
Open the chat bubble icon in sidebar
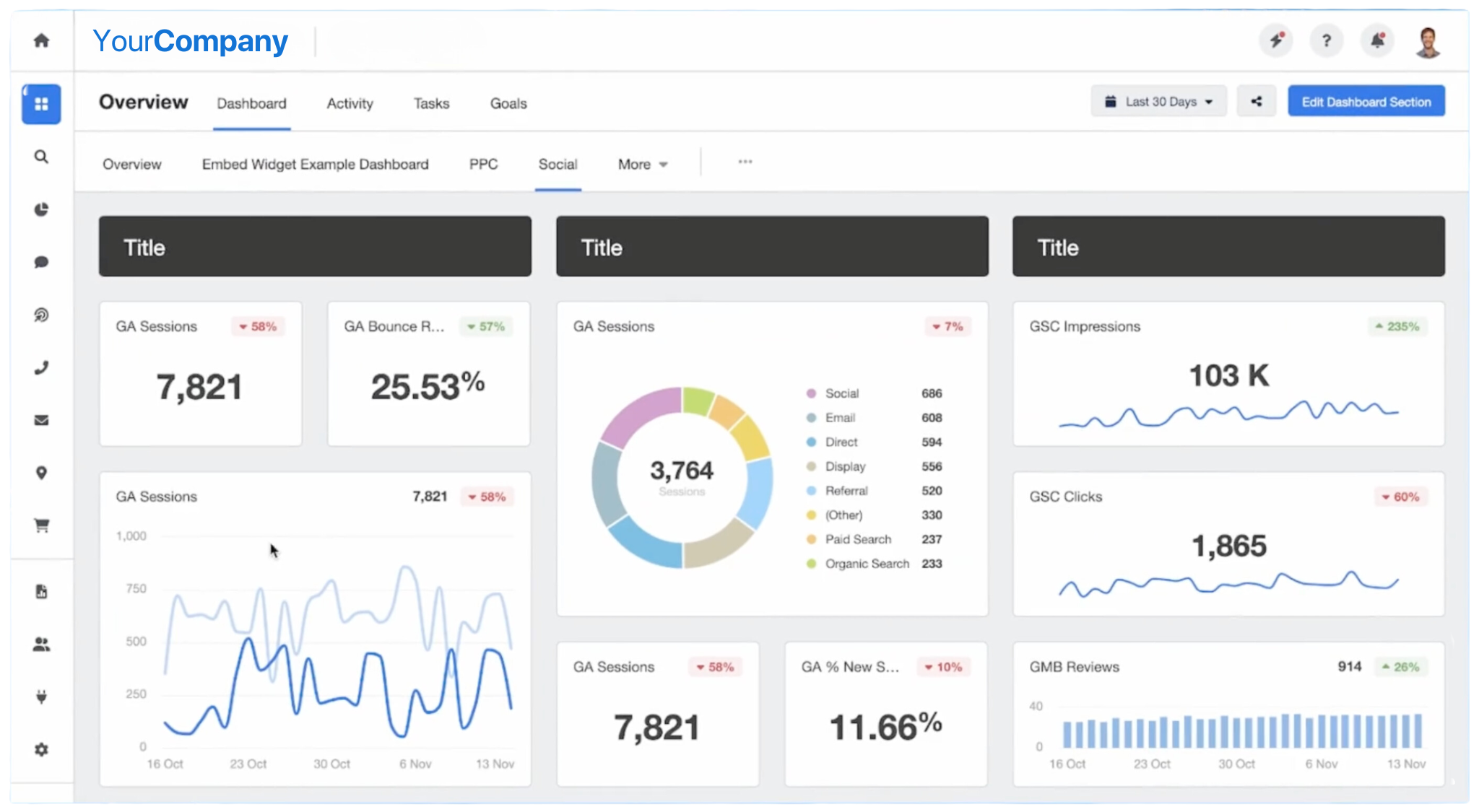tap(41, 262)
